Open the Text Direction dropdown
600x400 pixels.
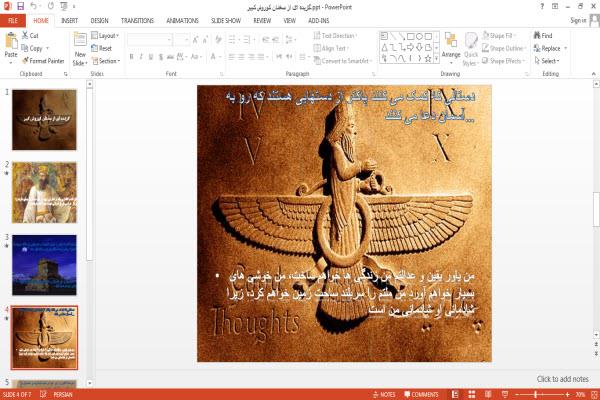[x=335, y=36]
